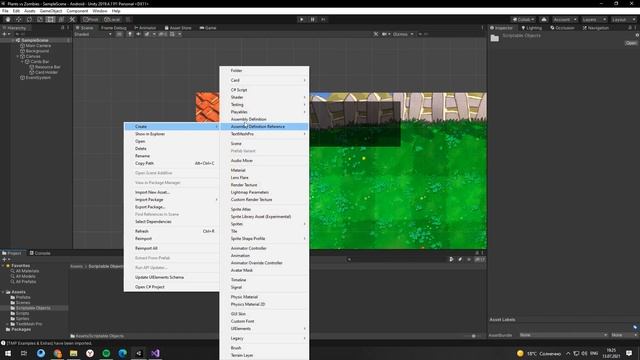Select the Hand tool in the toolbar
Viewport: 640px width, 360px height.
coord(8,20)
